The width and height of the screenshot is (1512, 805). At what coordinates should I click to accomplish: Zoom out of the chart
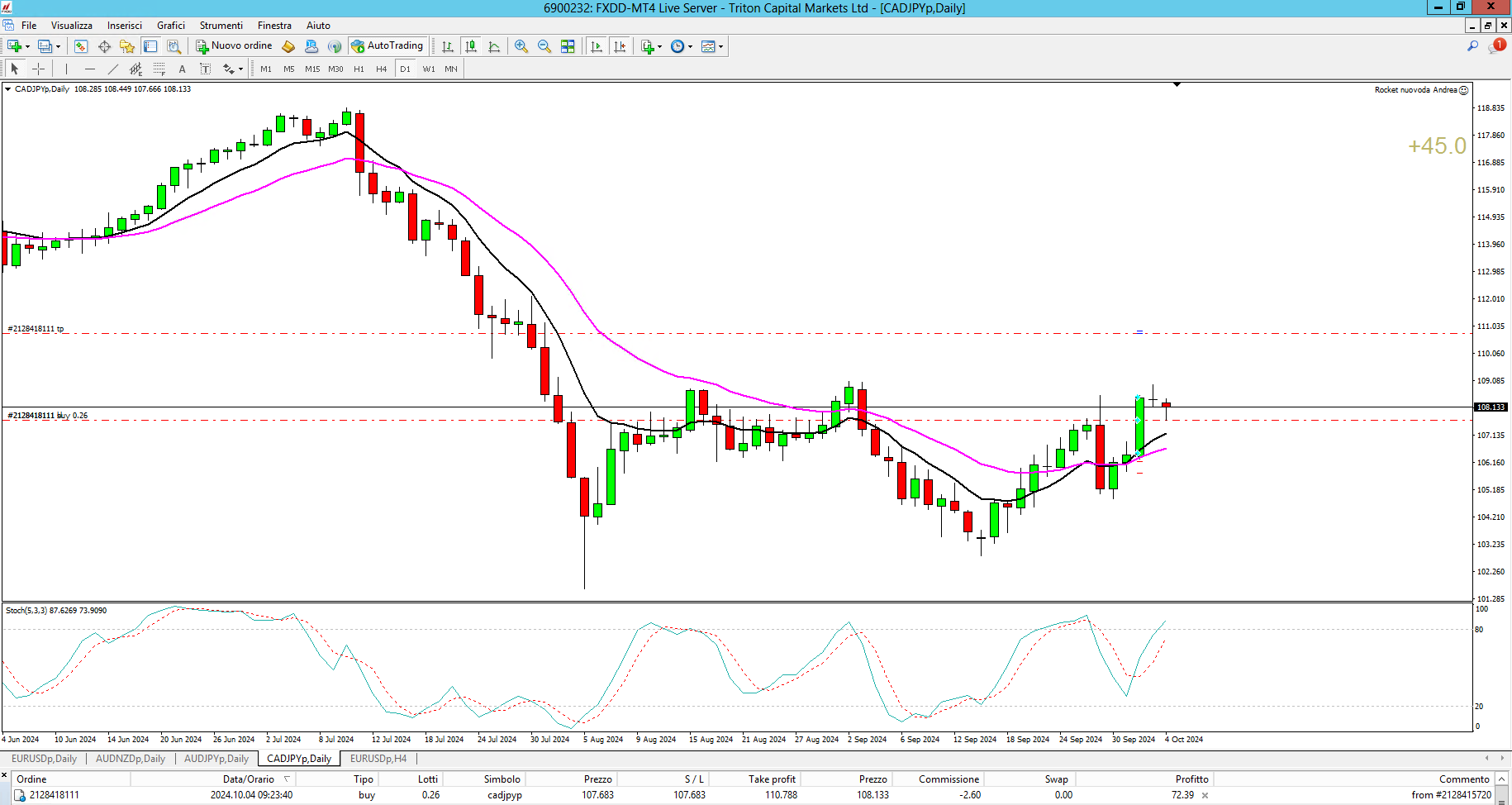pyautogui.click(x=544, y=46)
